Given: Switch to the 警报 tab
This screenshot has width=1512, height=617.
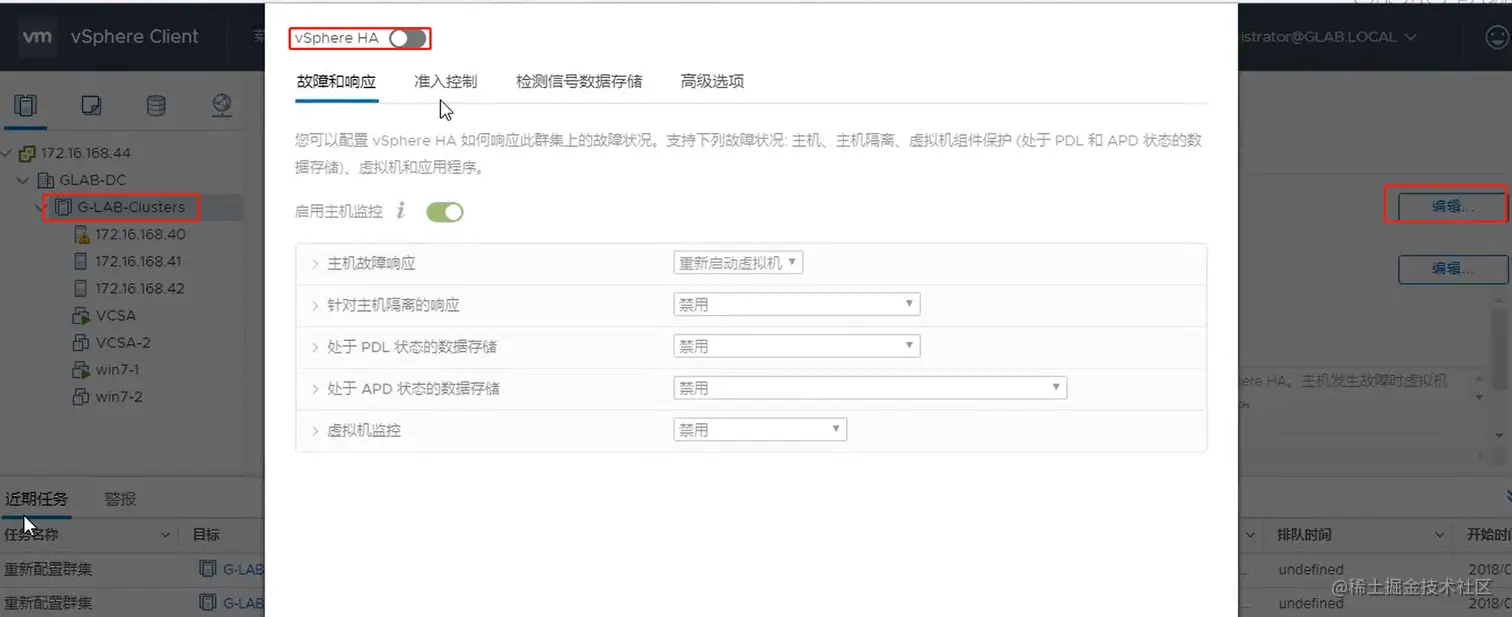Looking at the screenshot, I should (x=120, y=499).
